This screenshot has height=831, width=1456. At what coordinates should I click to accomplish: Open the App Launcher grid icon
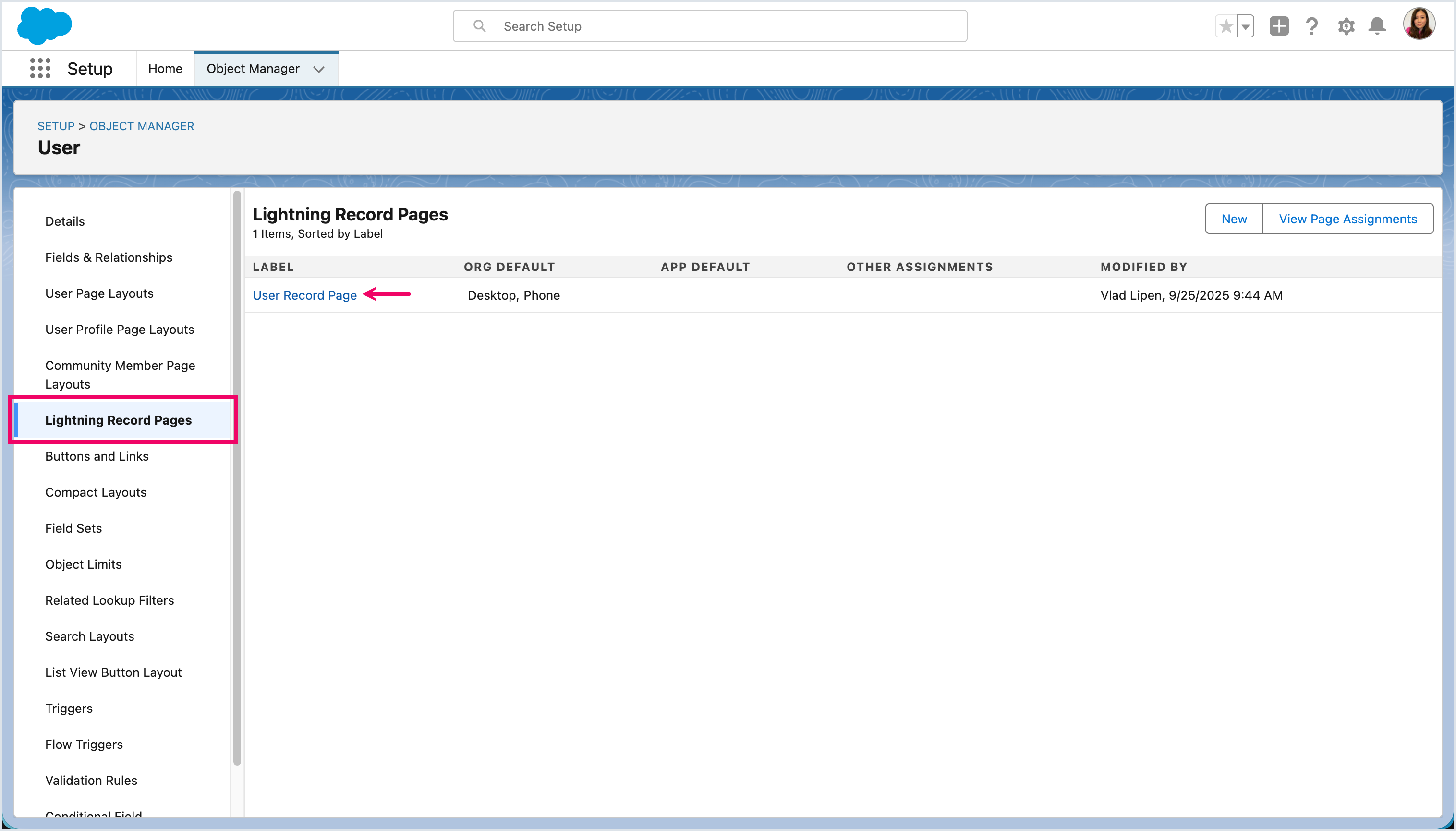pyautogui.click(x=40, y=69)
